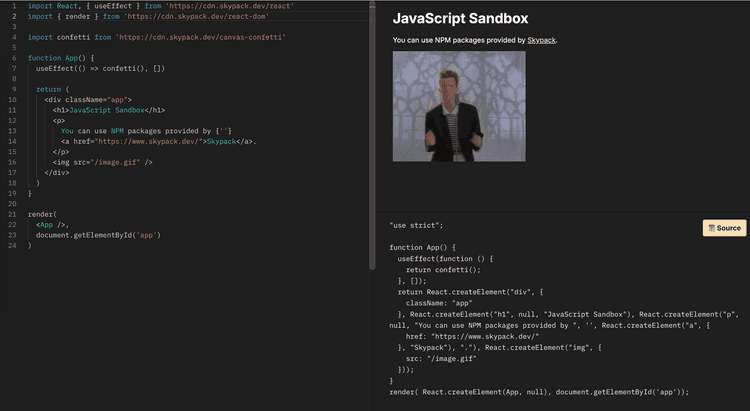The width and height of the screenshot is (750, 411).
Task: Click 'href: "https://www.skypack.dev/"' in output
Action: [472, 336]
